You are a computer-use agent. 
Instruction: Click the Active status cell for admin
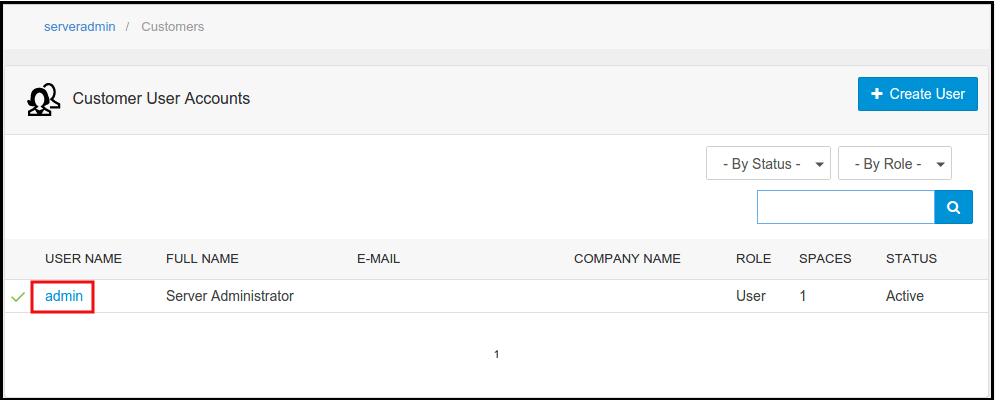coord(904,296)
